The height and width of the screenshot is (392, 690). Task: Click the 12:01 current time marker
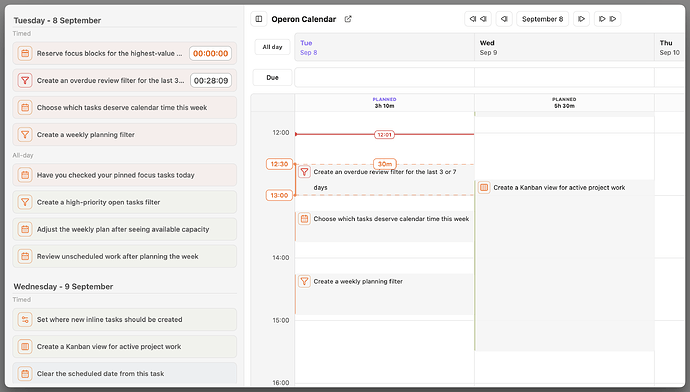click(384, 135)
